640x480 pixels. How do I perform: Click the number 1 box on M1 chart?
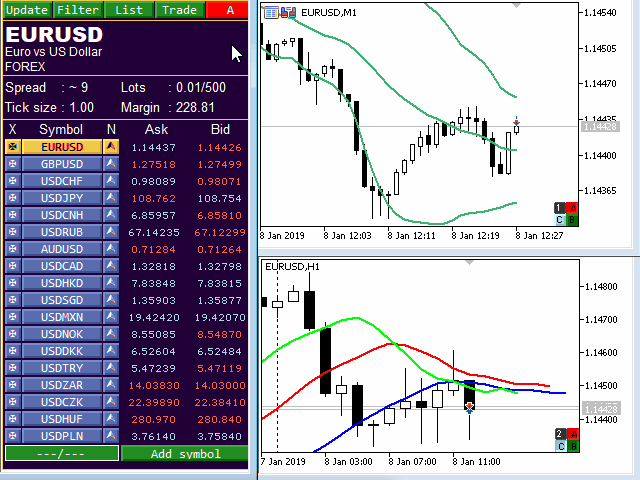click(x=560, y=209)
